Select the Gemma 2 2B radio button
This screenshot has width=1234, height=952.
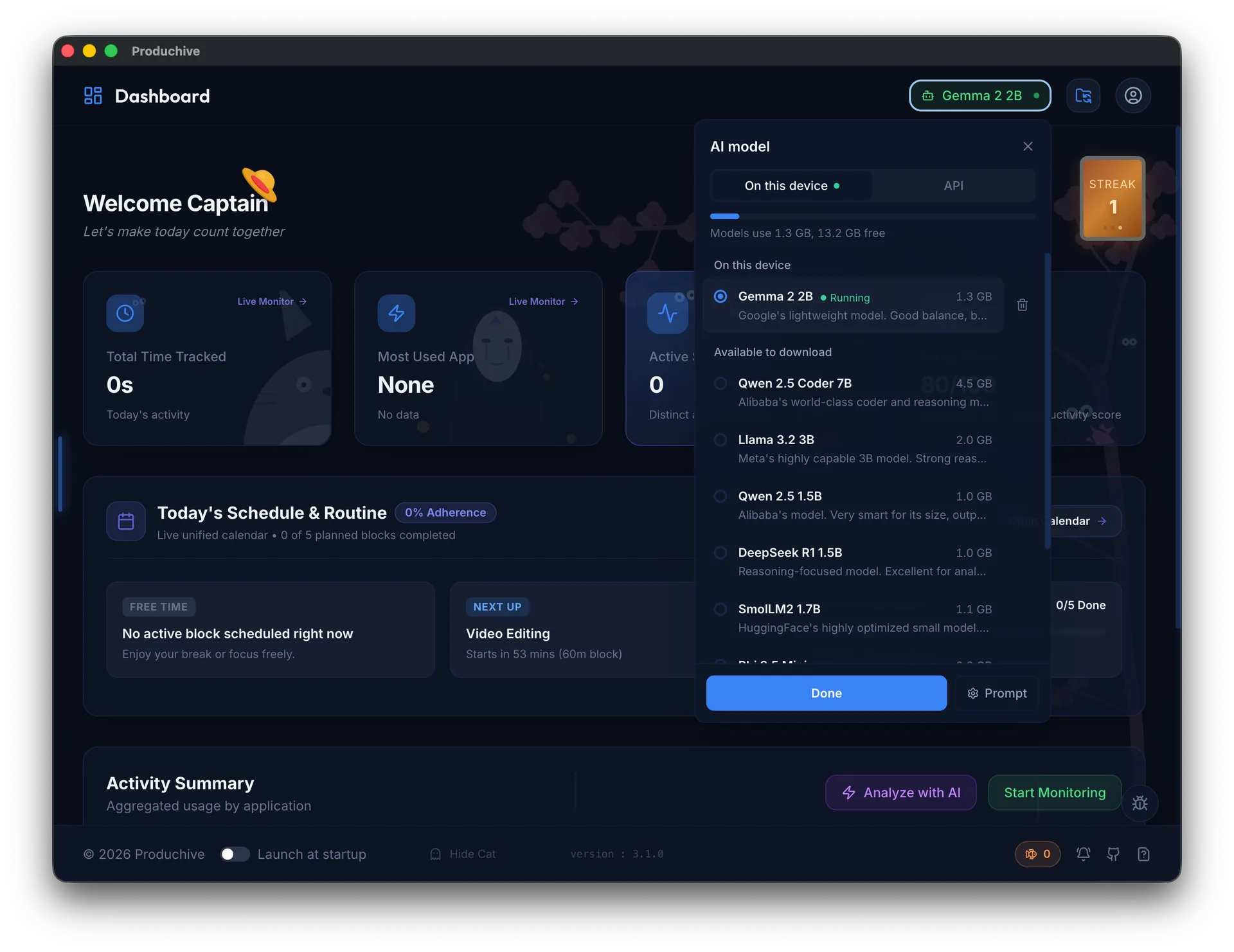coord(720,296)
